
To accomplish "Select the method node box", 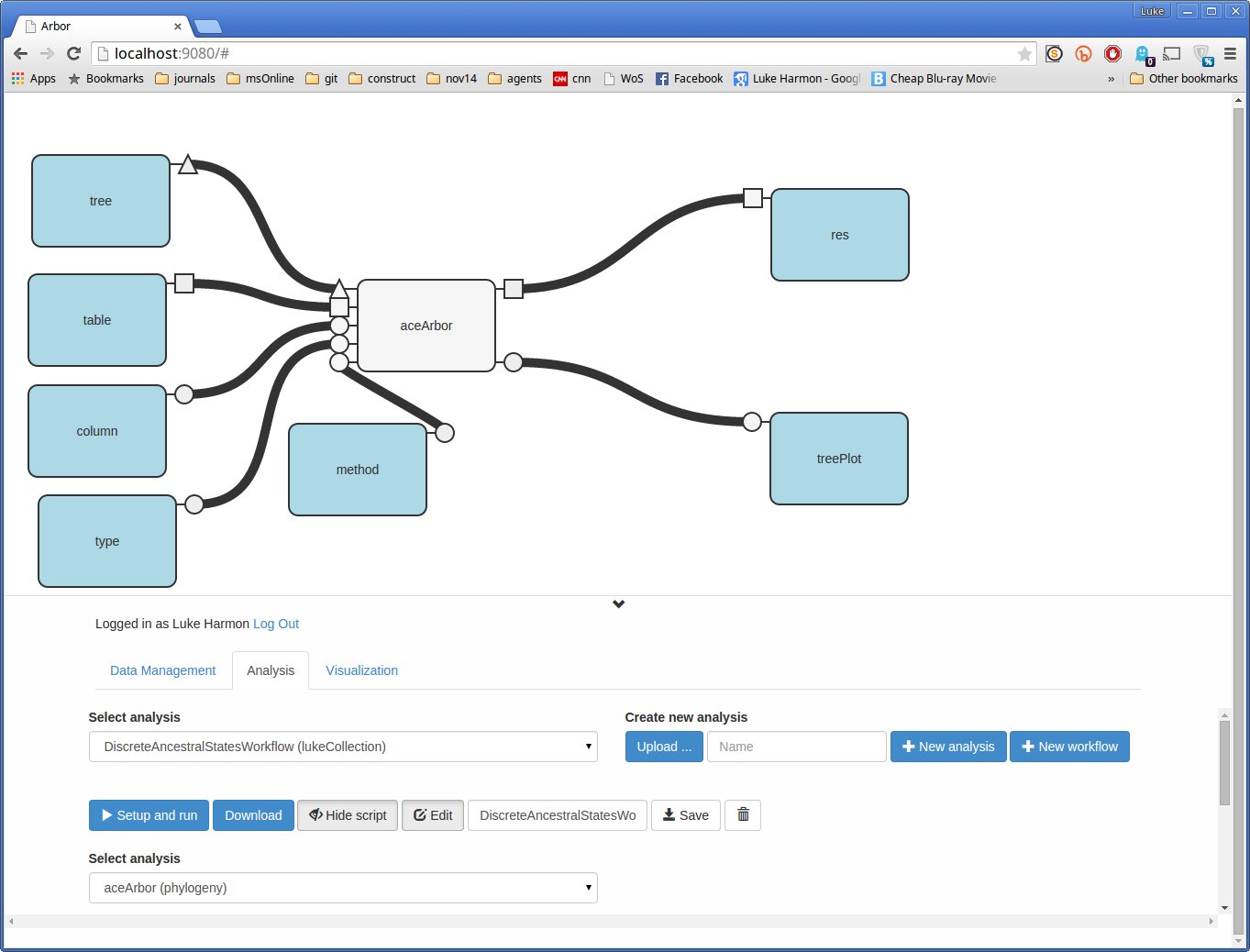I will [358, 470].
